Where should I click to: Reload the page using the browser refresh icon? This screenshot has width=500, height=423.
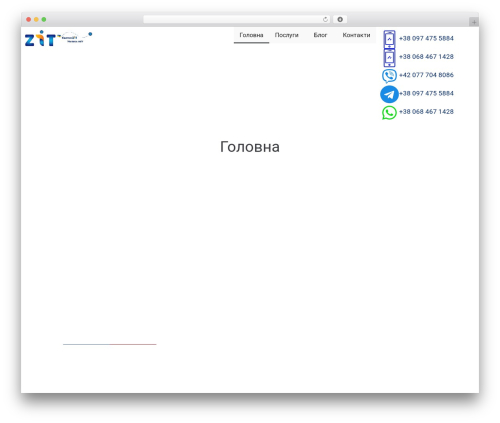pos(325,19)
